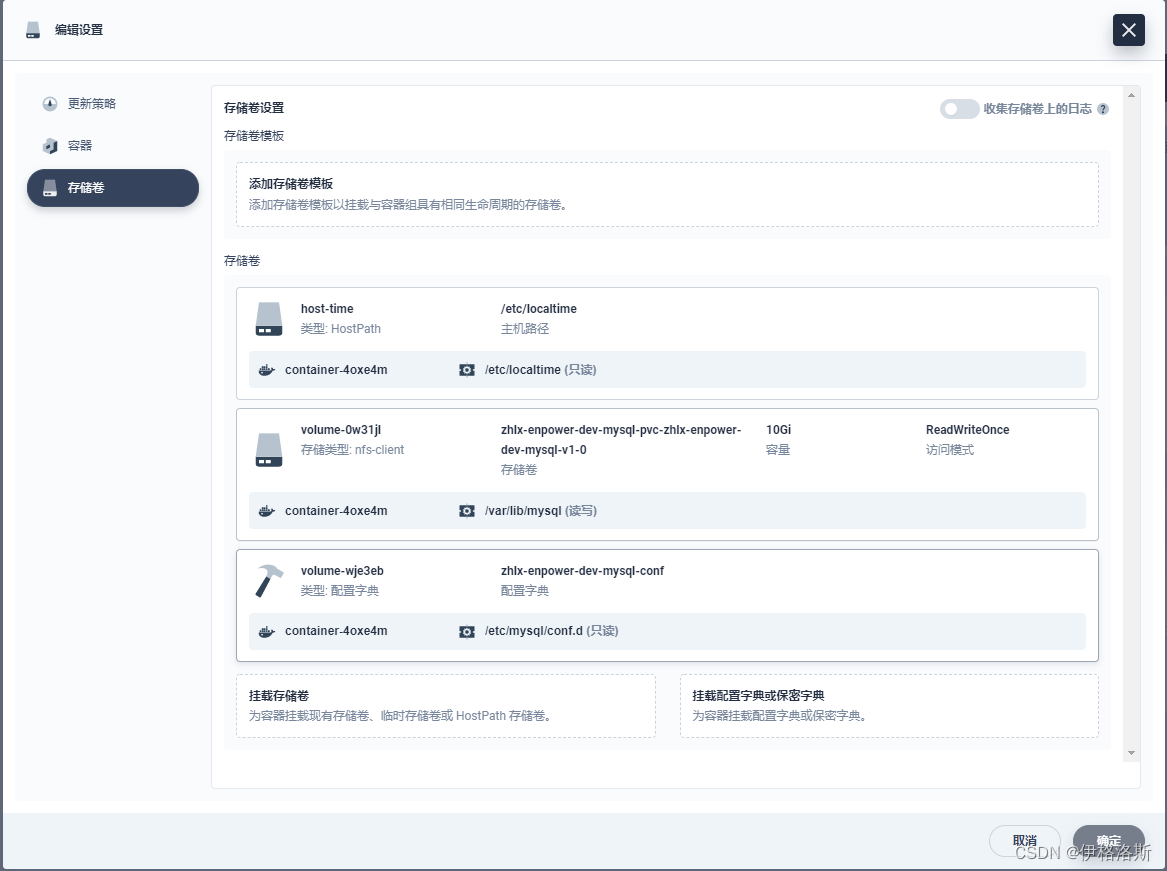Click the HostPath drive icon for host-time
1167x871 pixels.
click(x=268, y=318)
